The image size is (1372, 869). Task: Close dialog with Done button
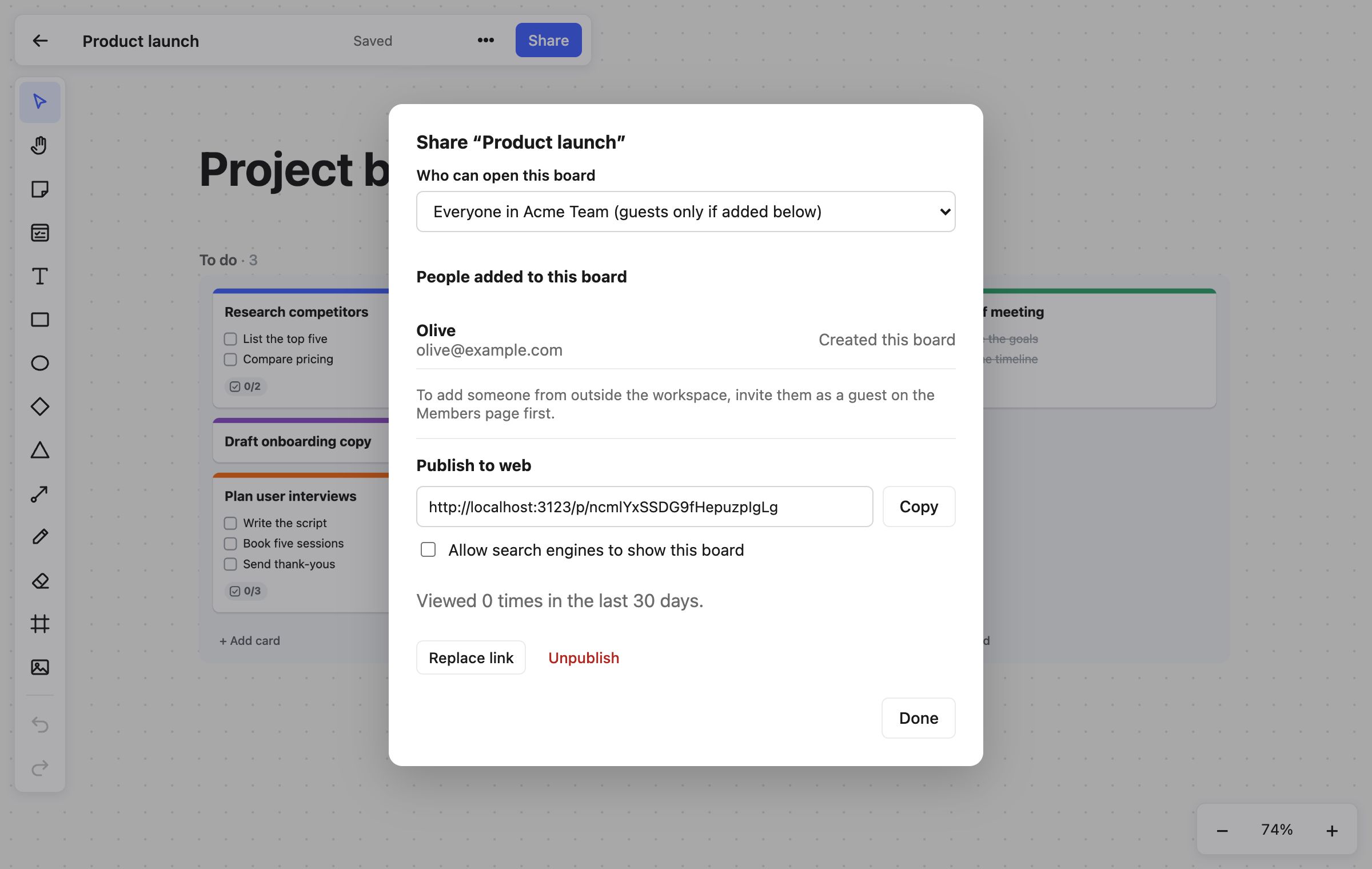click(x=918, y=718)
